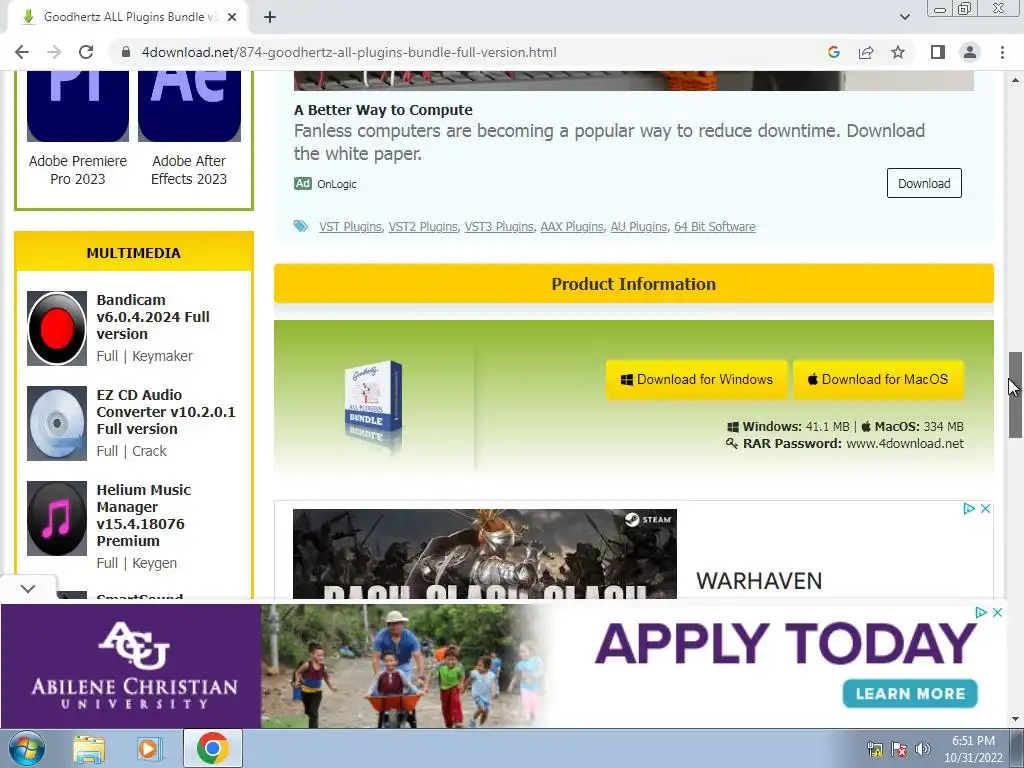Go back with the browser back arrow
Image resolution: width=1024 pixels, height=768 pixels.
click(22, 52)
